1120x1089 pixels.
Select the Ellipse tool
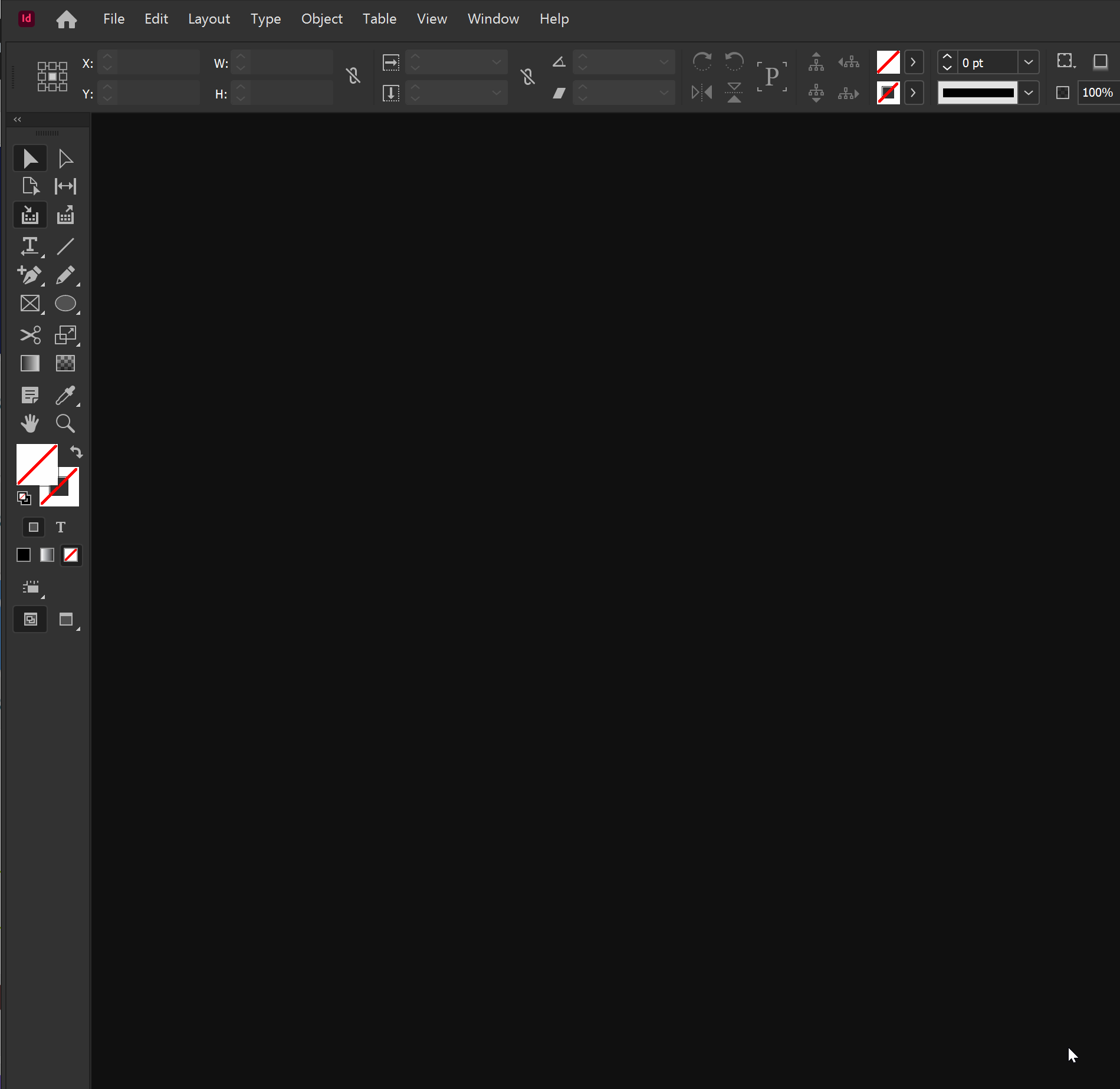65,304
